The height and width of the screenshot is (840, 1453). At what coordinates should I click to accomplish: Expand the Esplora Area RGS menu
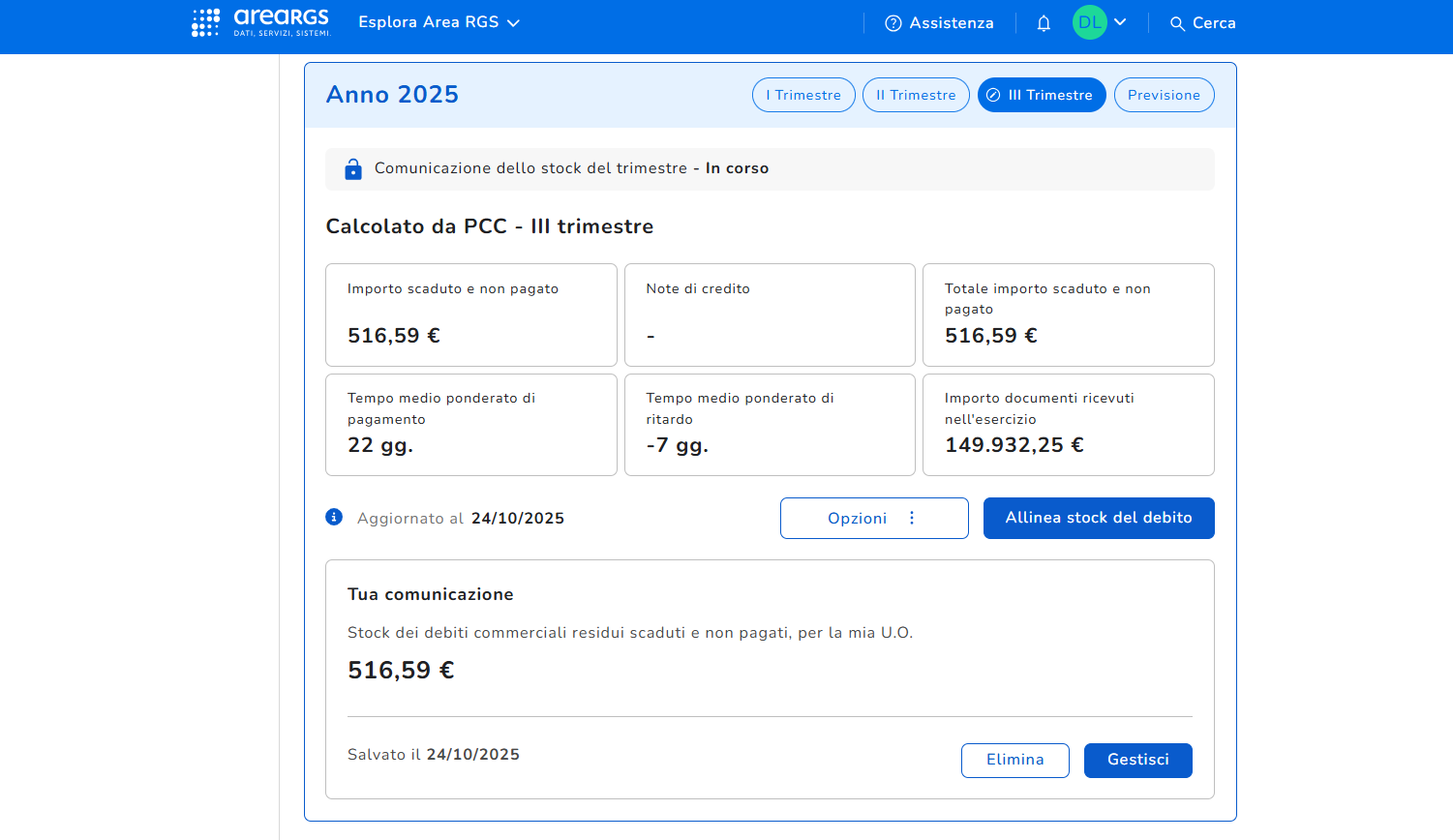pyautogui.click(x=439, y=22)
